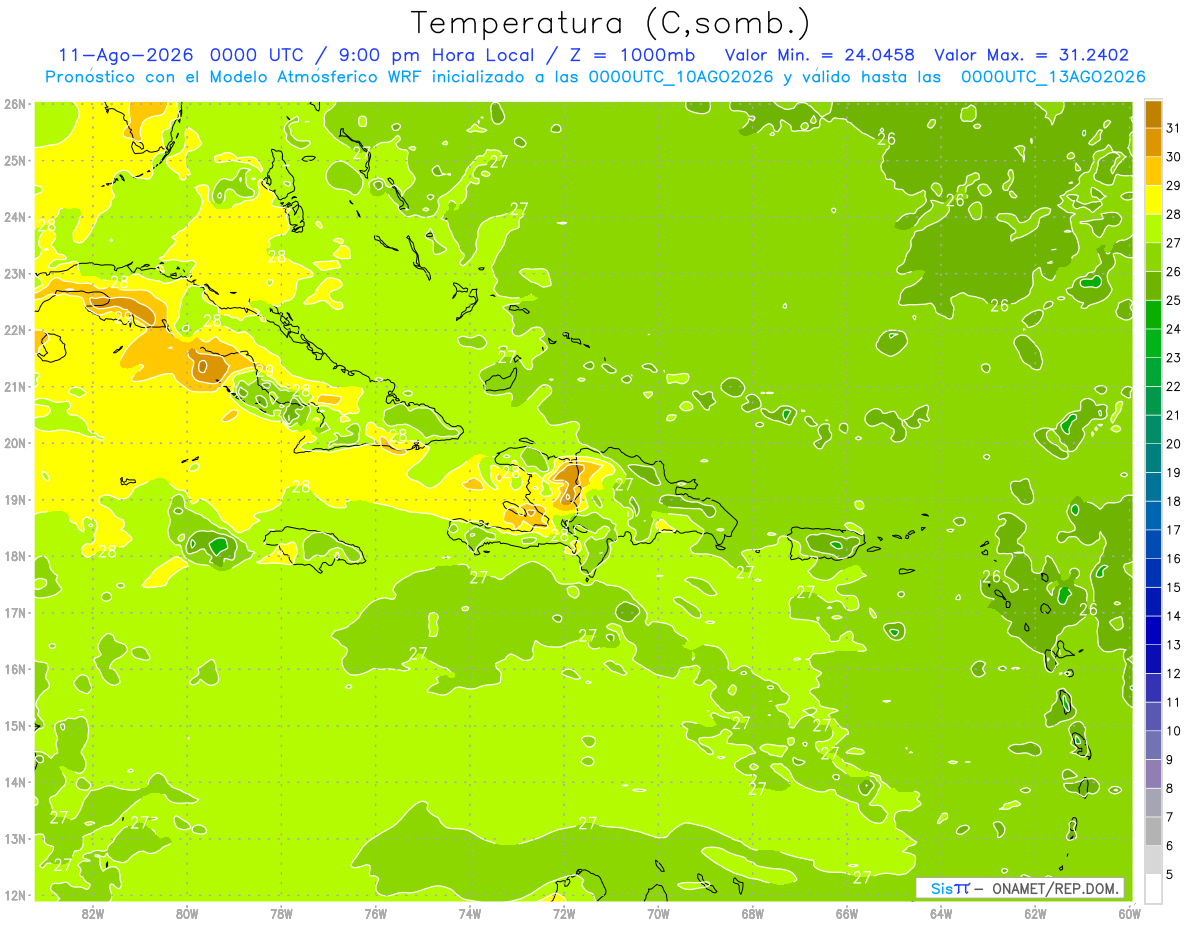This screenshot has height=927, width=1200.
Task: Click the 78W longitude axis label
Action: pyautogui.click(x=281, y=914)
